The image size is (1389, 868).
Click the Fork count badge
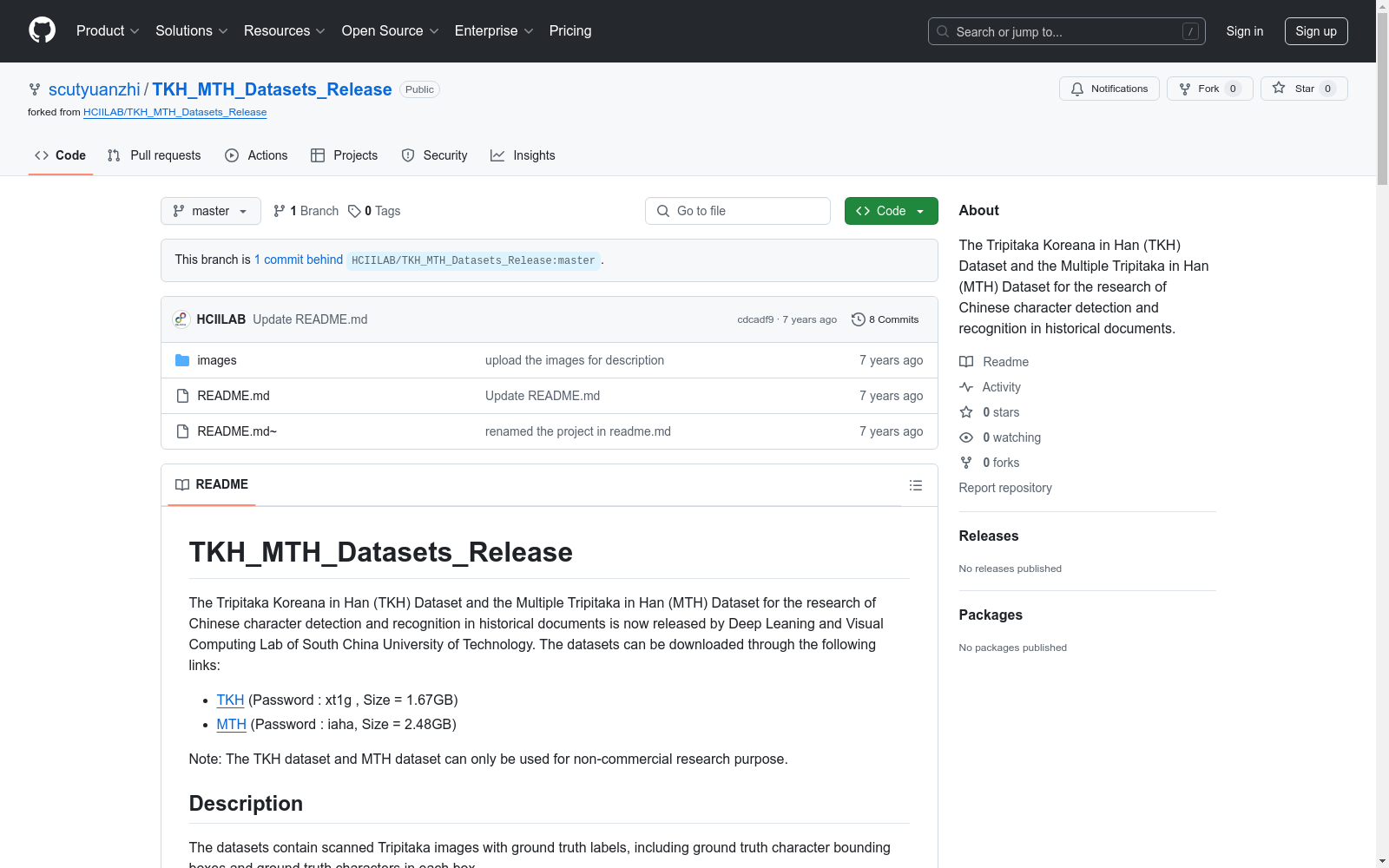pyautogui.click(x=1233, y=89)
